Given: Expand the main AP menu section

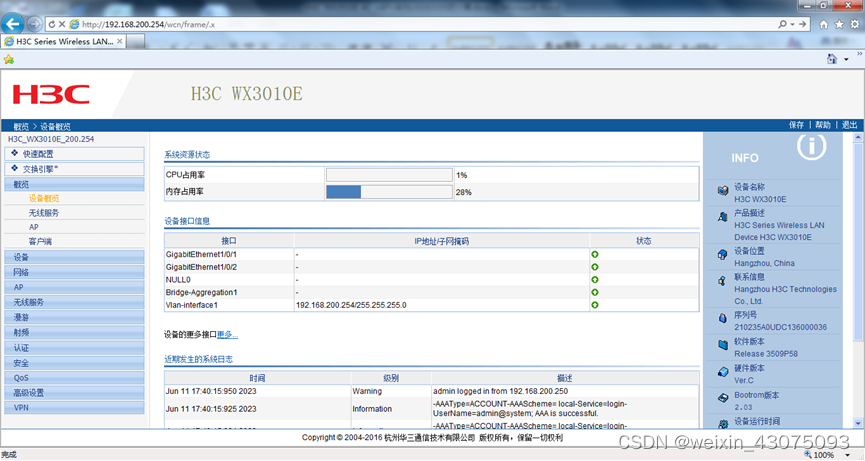Looking at the screenshot, I should [x=74, y=287].
